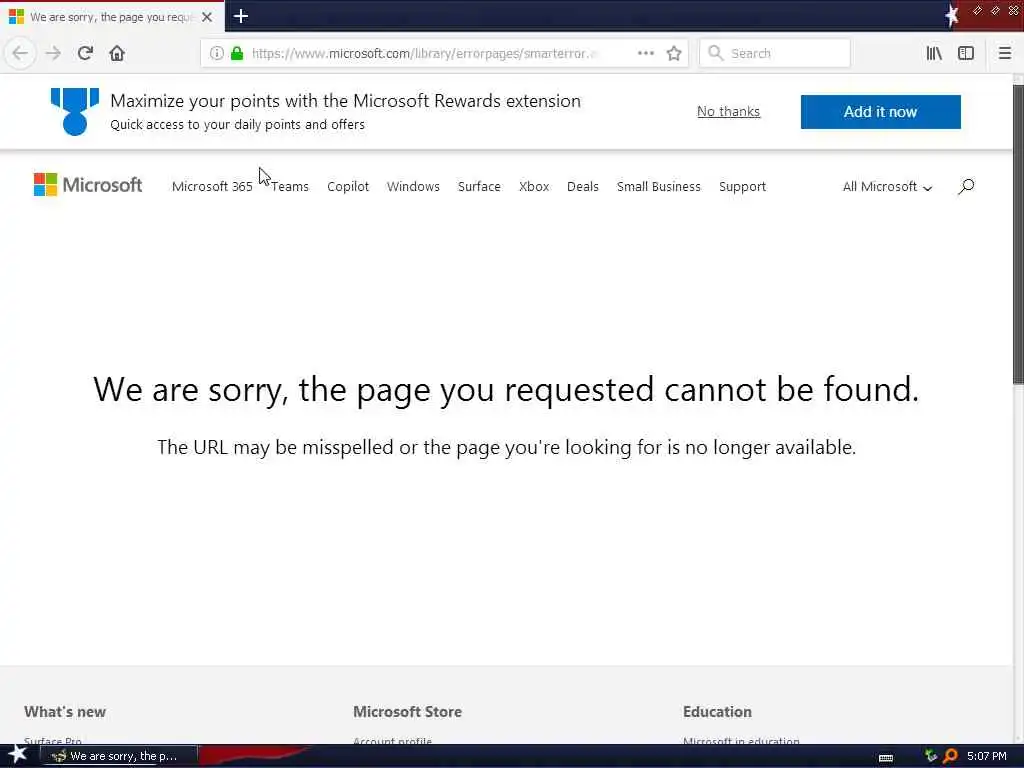Close the 'We are sorry' tab
Screen dimensions: 1024x768
pyautogui.click(x=207, y=17)
